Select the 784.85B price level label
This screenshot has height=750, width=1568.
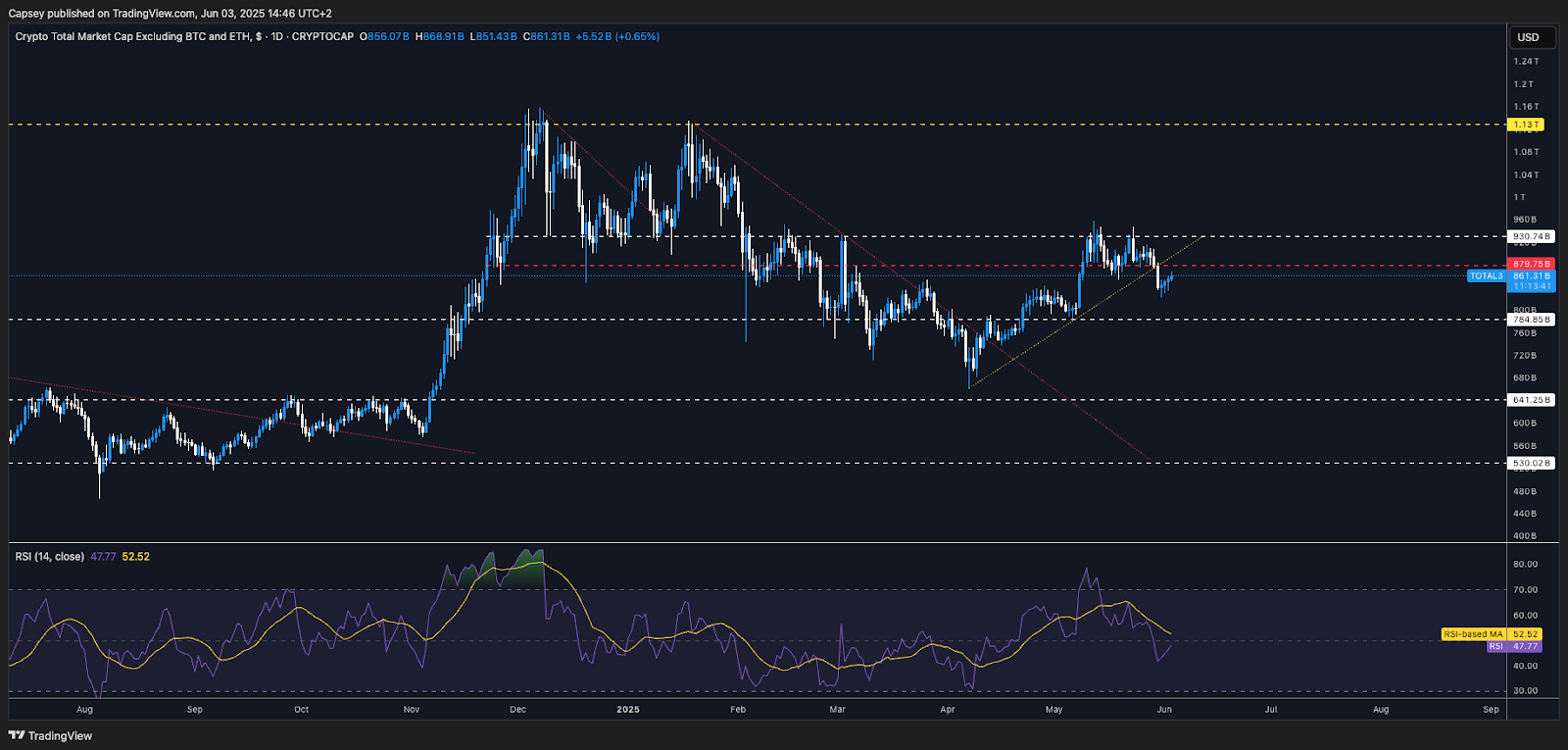click(1531, 320)
